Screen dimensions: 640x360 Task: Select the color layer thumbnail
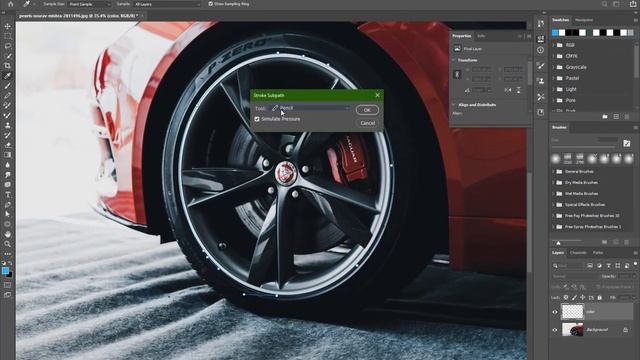coord(572,311)
